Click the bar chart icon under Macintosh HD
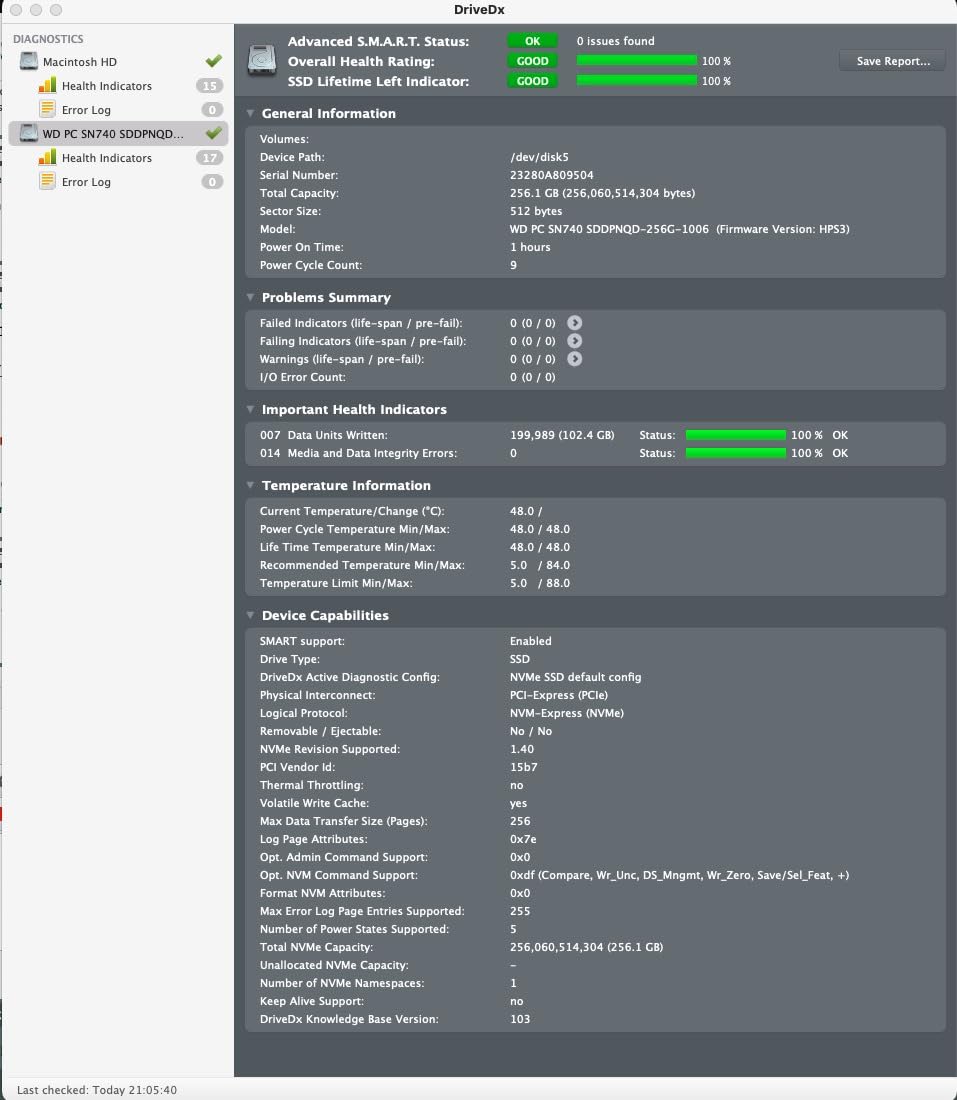Screen dimensions: 957x1100 47,86
